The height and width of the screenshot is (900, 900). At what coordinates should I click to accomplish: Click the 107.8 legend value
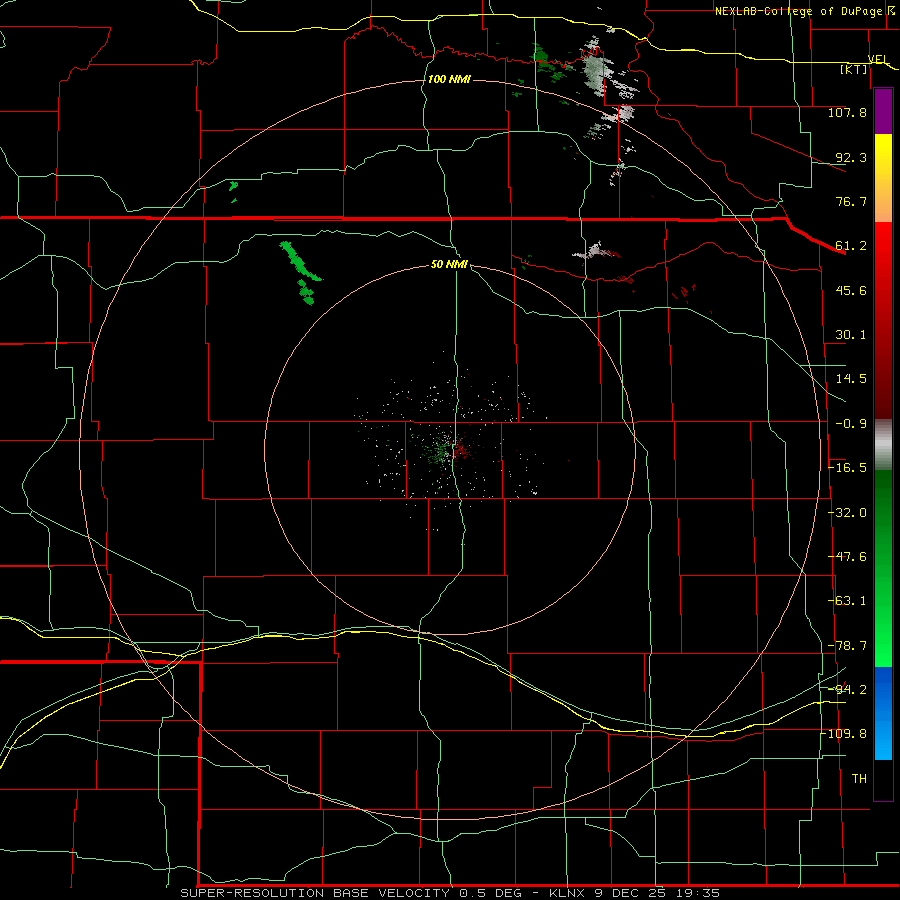[847, 112]
